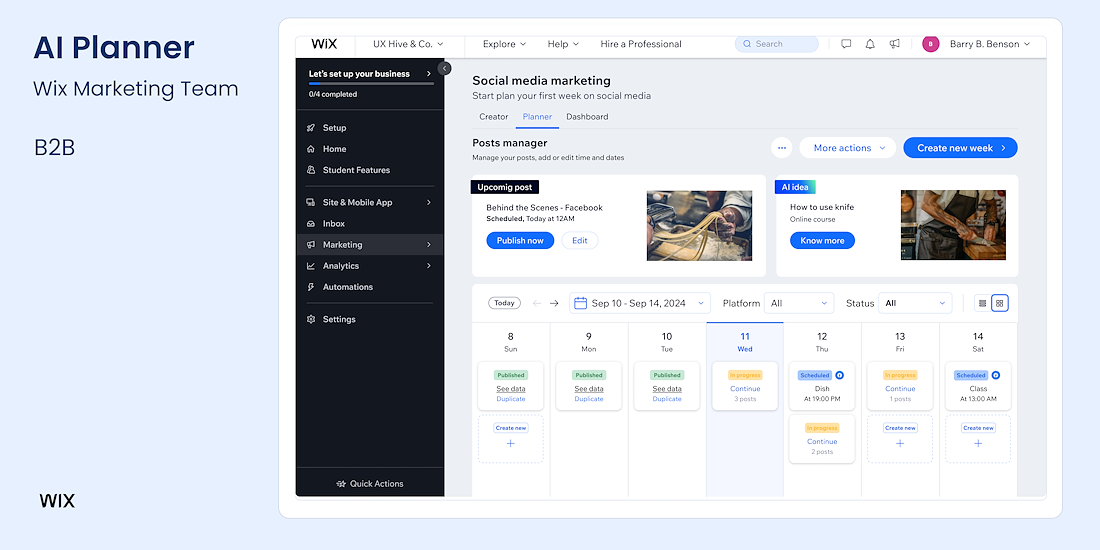
Task: Click the plus icon under Sunday 8
Action: pos(510,443)
